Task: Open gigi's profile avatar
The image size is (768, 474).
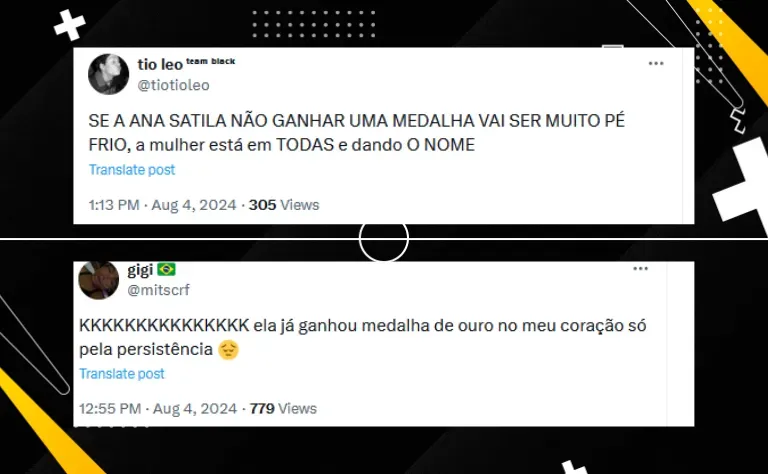Action: [98, 280]
